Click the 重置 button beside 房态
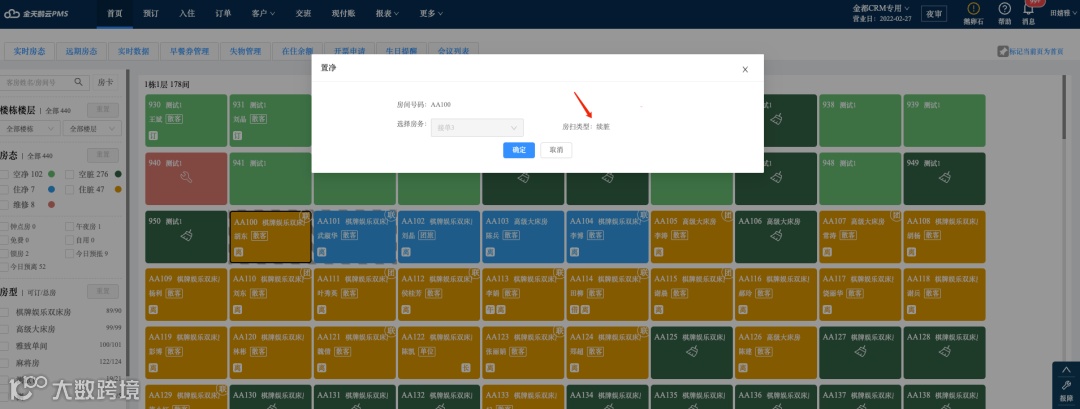This screenshot has width=1080, height=409. pyautogui.click(x=103, y=156)
